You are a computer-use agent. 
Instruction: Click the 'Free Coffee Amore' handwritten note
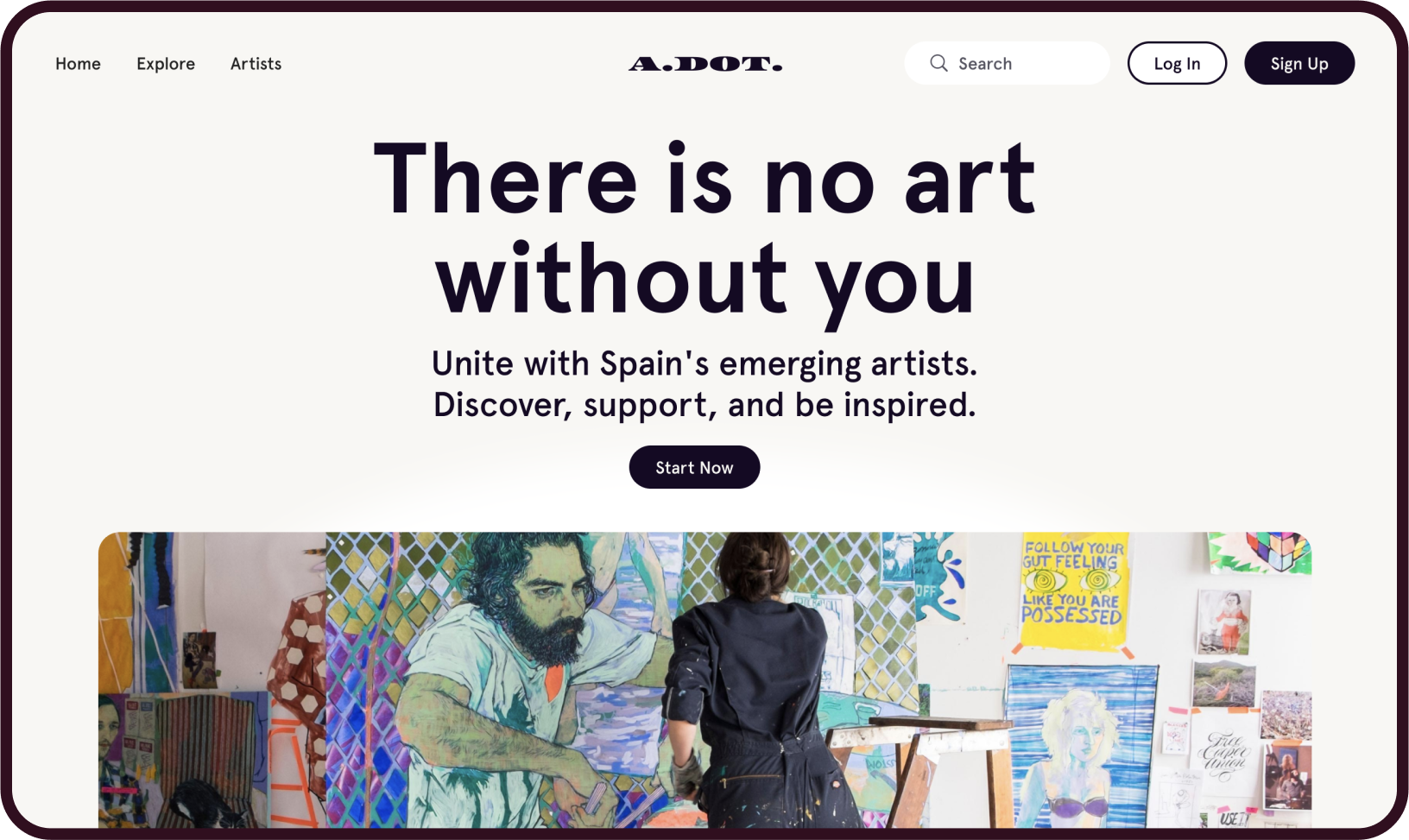coord(1224,751)
